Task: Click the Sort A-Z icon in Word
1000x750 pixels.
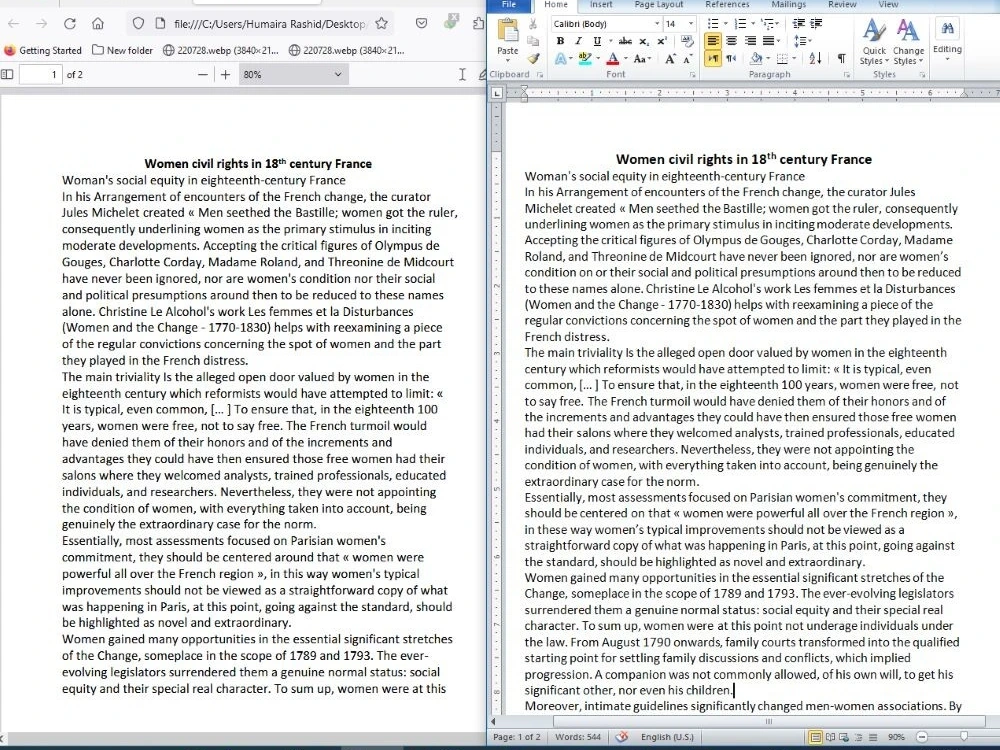Action: pyautogui.click(x=815, y=59)
